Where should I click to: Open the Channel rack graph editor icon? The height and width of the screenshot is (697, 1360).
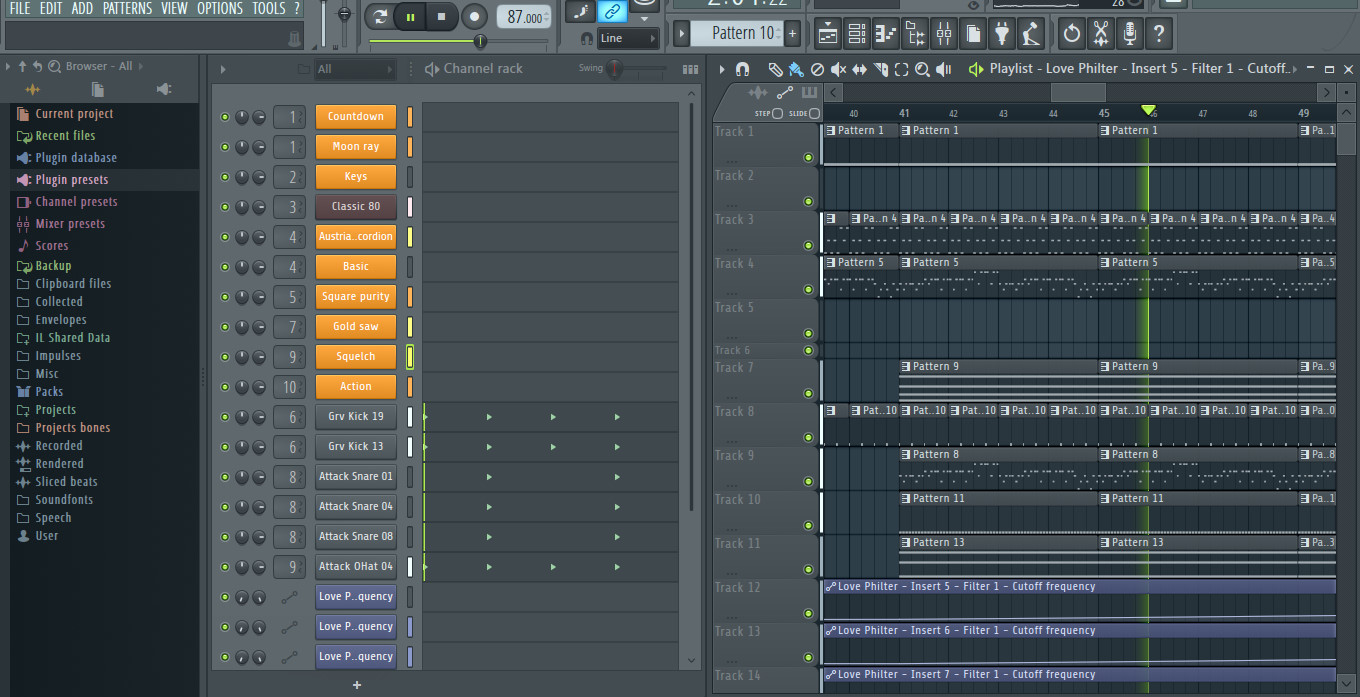click(690, 69)
